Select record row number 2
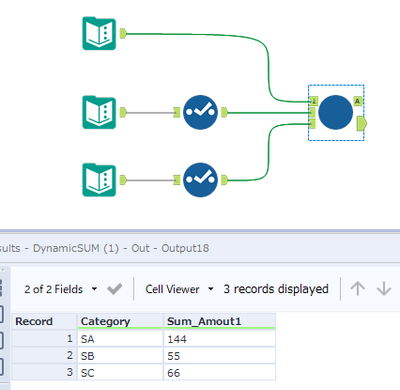Image resolution: width=400 pixels, height=390 pixels. [x=44, y=356]
